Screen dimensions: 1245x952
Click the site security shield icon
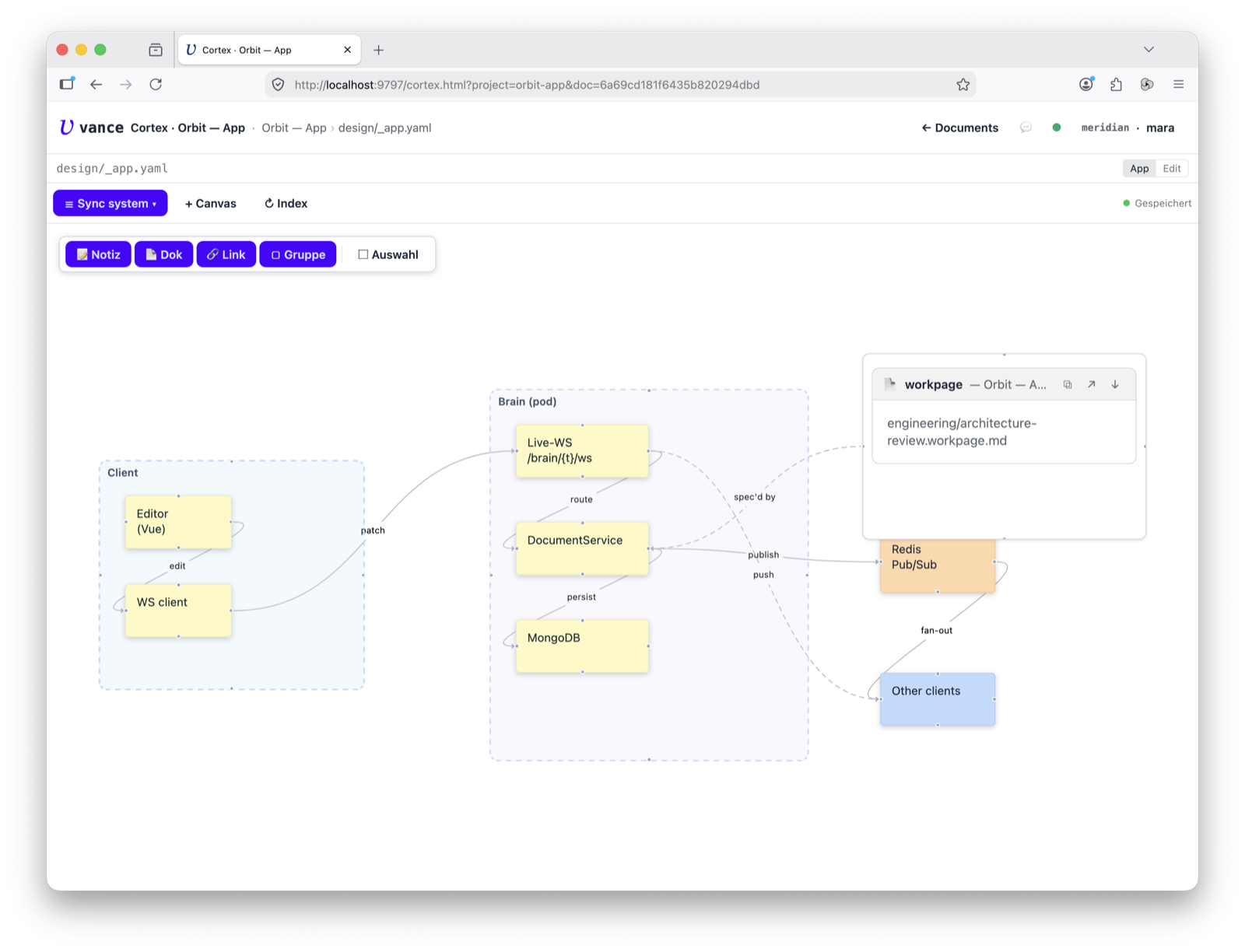click(278, 84)
